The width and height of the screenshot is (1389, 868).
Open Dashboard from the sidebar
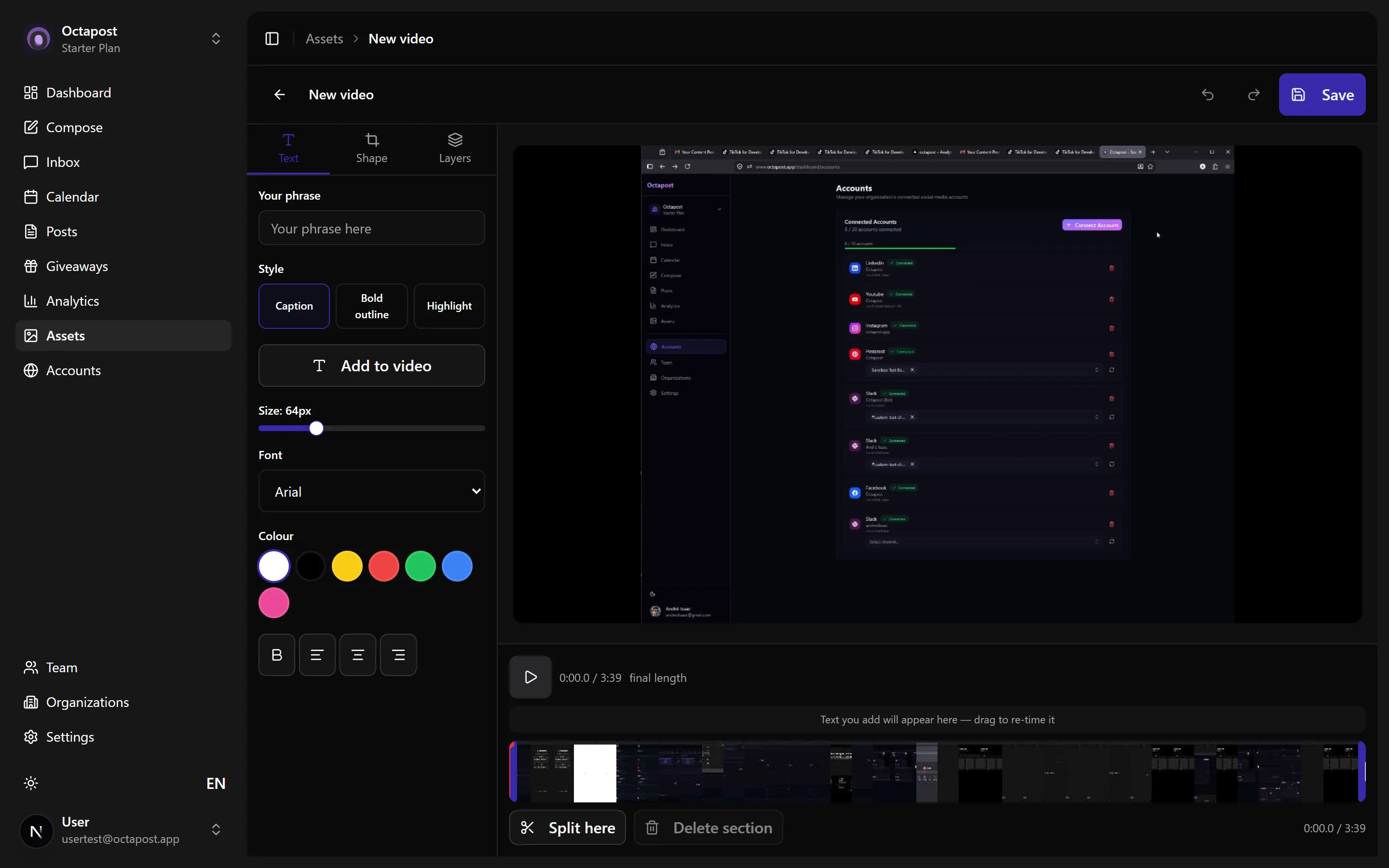pyautogui.click(x=123, y=93)
